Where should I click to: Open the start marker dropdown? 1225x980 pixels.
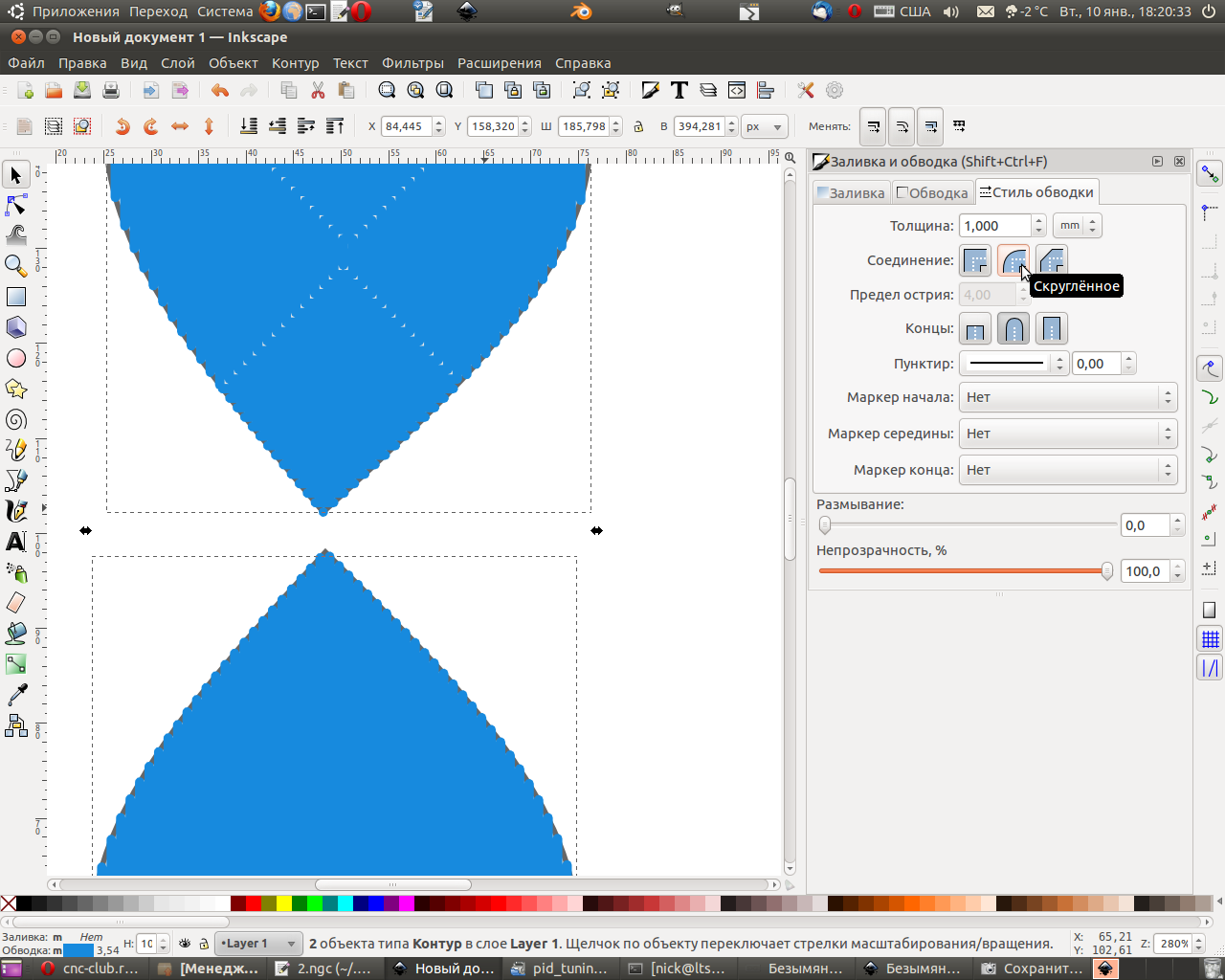1068,397
